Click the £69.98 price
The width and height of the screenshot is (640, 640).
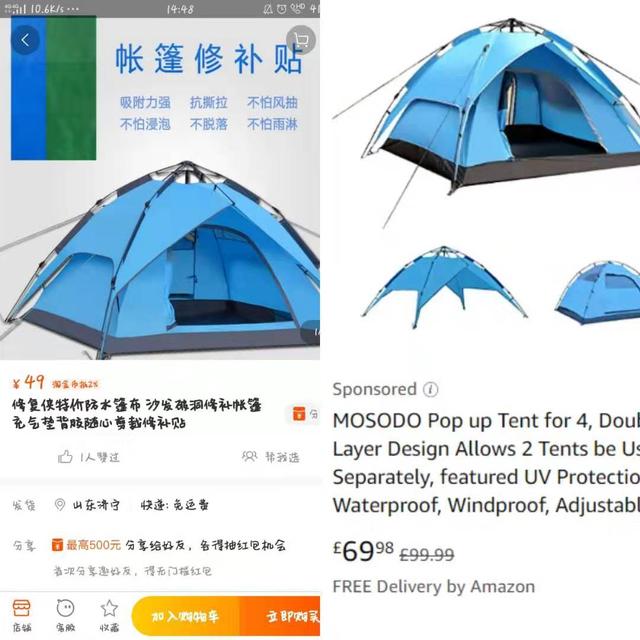pos(363,551)
